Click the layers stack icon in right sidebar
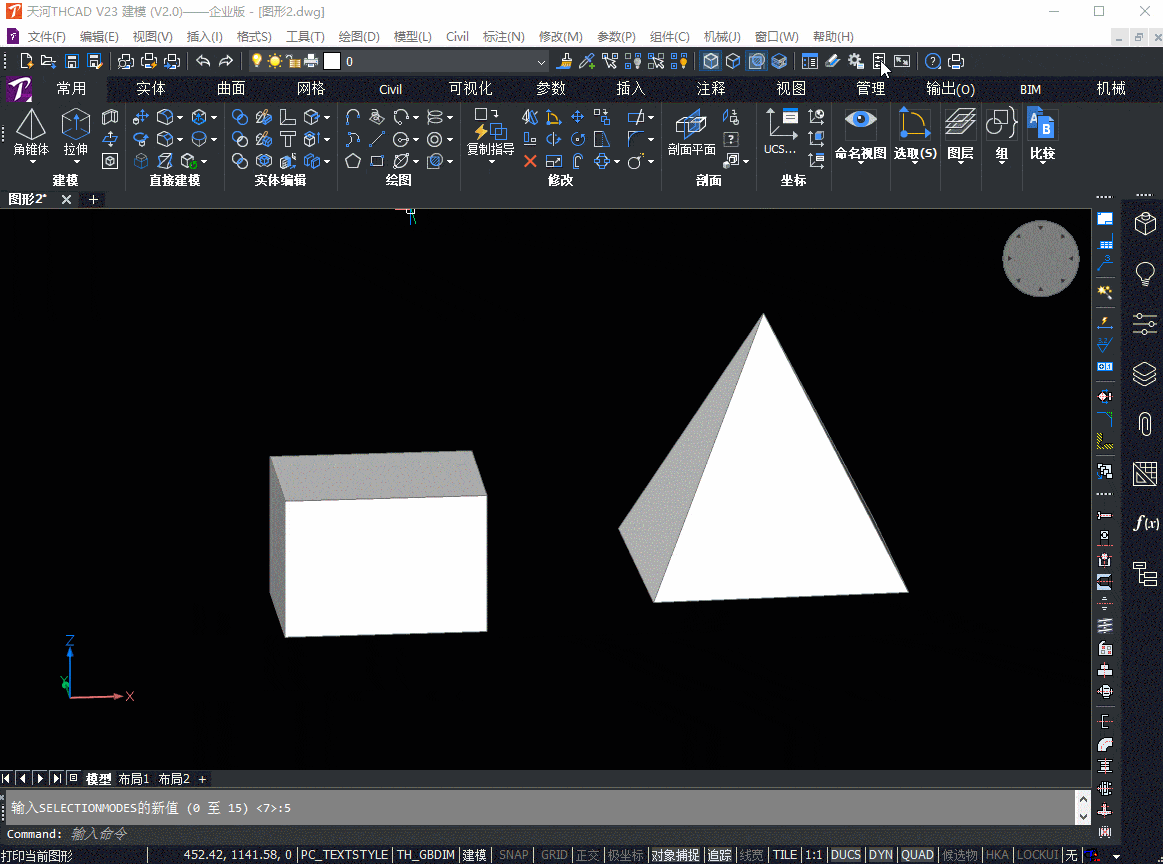 pos(1145,374)
